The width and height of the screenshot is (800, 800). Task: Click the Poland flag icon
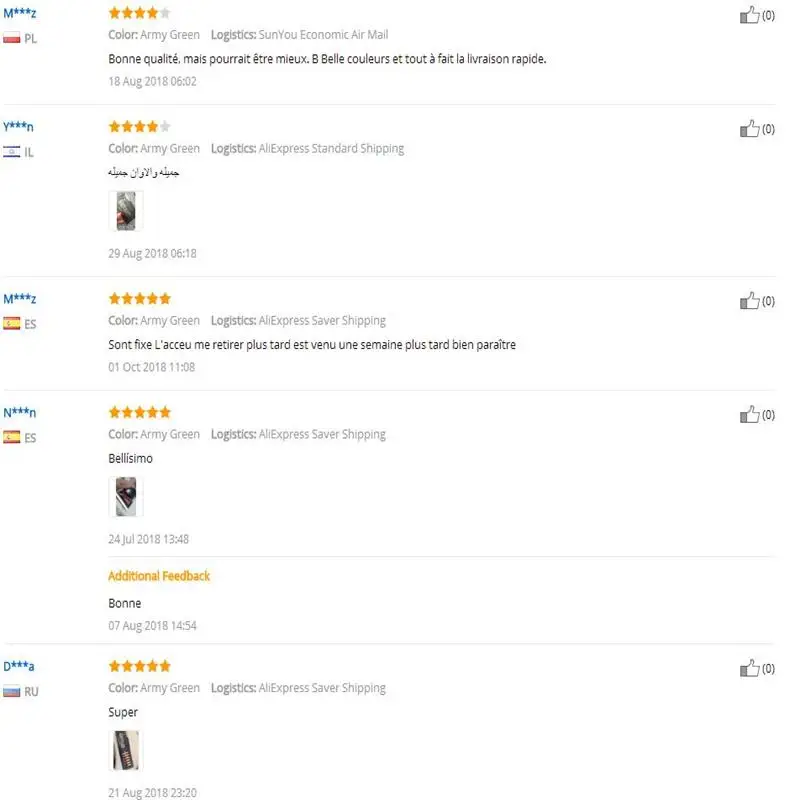click(x=12, y=38)
